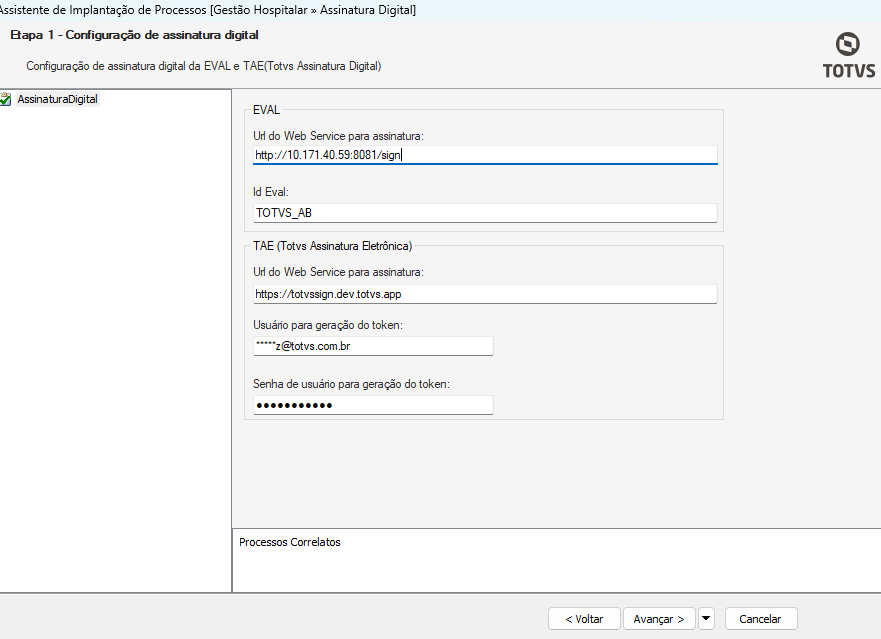
Task: Focus the EVAL web service URL field
Action: [x=485, y=155]
